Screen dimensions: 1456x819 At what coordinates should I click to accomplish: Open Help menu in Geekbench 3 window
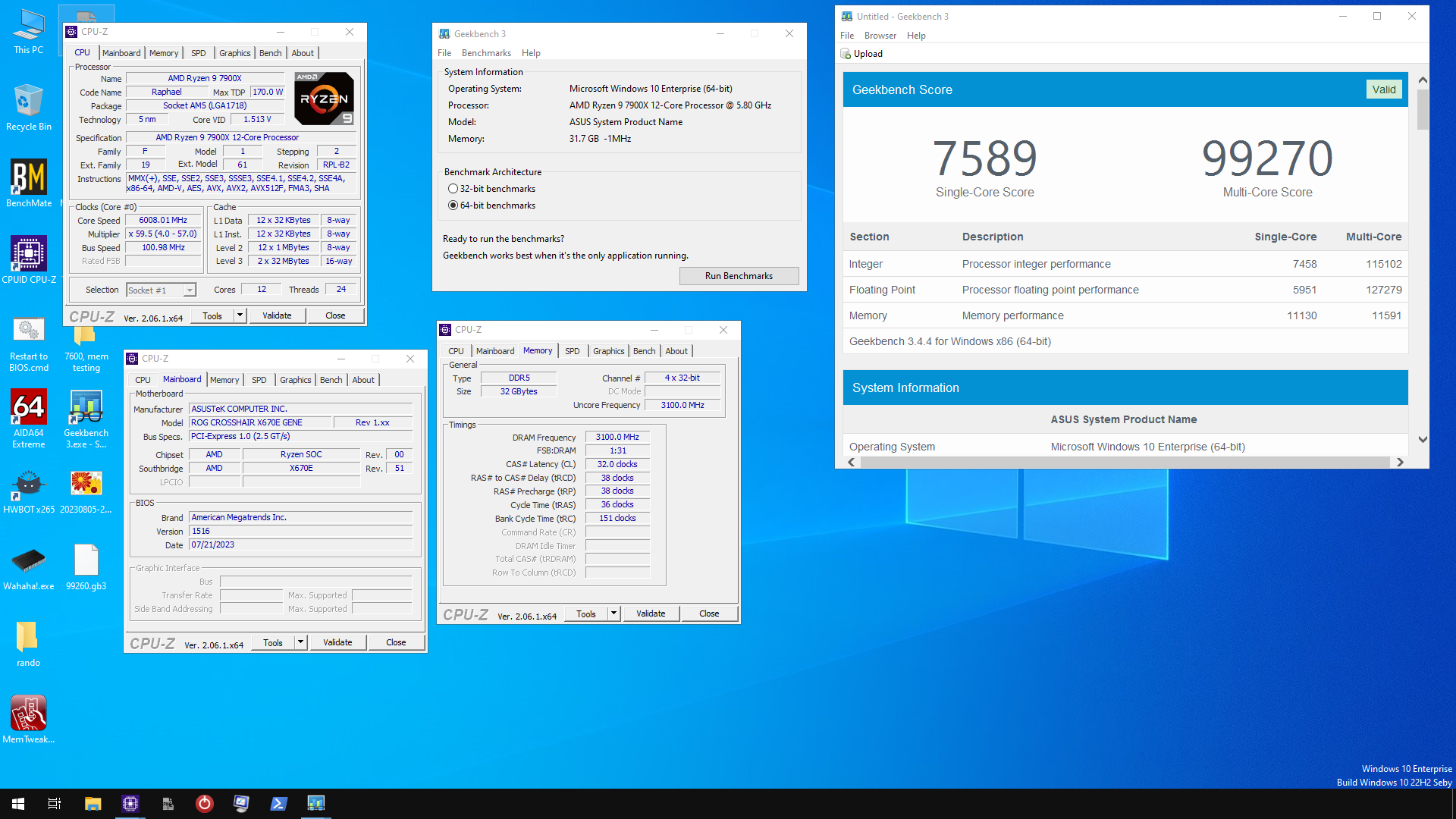coord(531,53)
